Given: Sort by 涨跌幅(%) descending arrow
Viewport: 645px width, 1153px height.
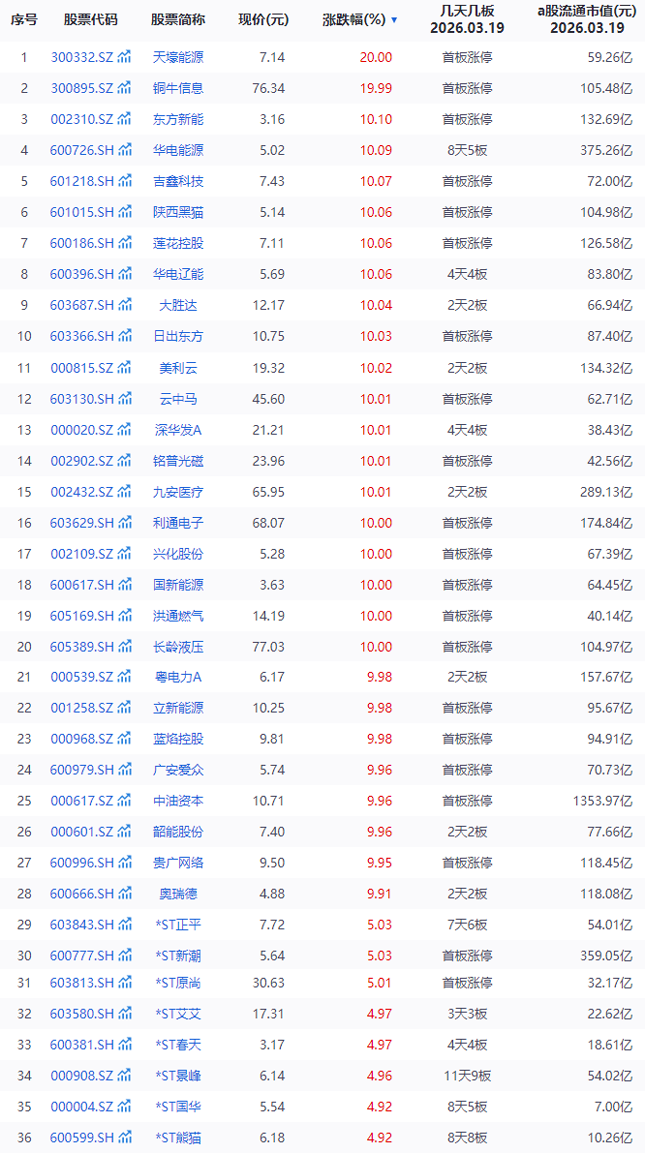Looking at the screenshot, I should (394, 20).
